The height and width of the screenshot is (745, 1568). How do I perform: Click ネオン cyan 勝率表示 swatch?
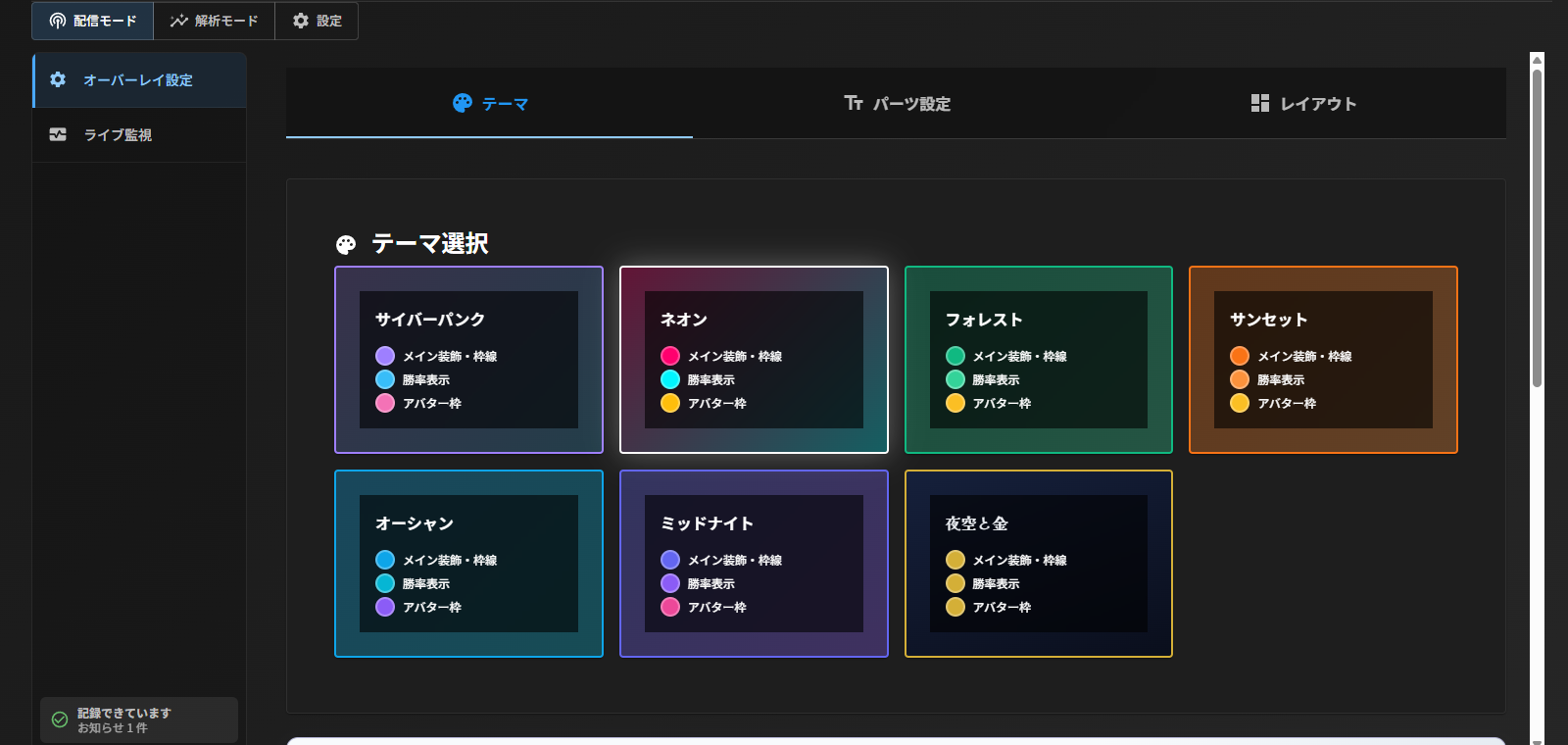tap(670, 379)
